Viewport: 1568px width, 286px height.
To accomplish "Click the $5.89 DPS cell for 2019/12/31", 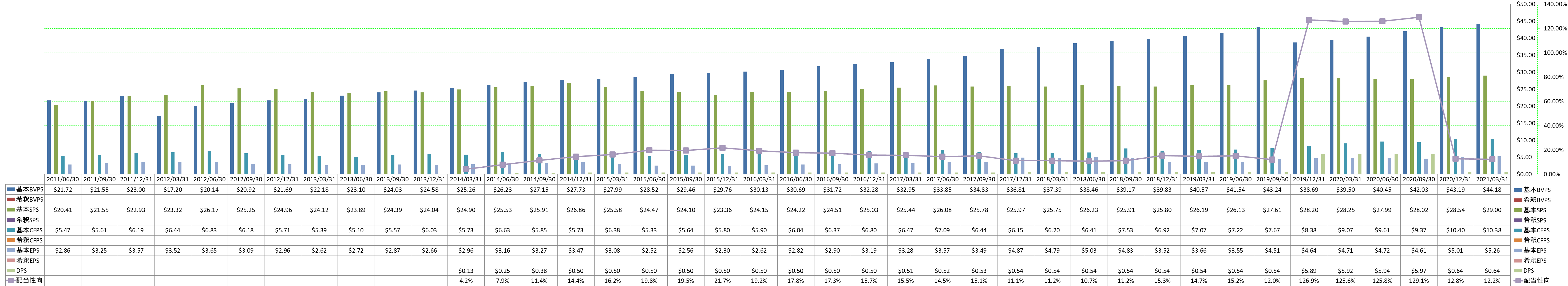I will pos(1309,270).
